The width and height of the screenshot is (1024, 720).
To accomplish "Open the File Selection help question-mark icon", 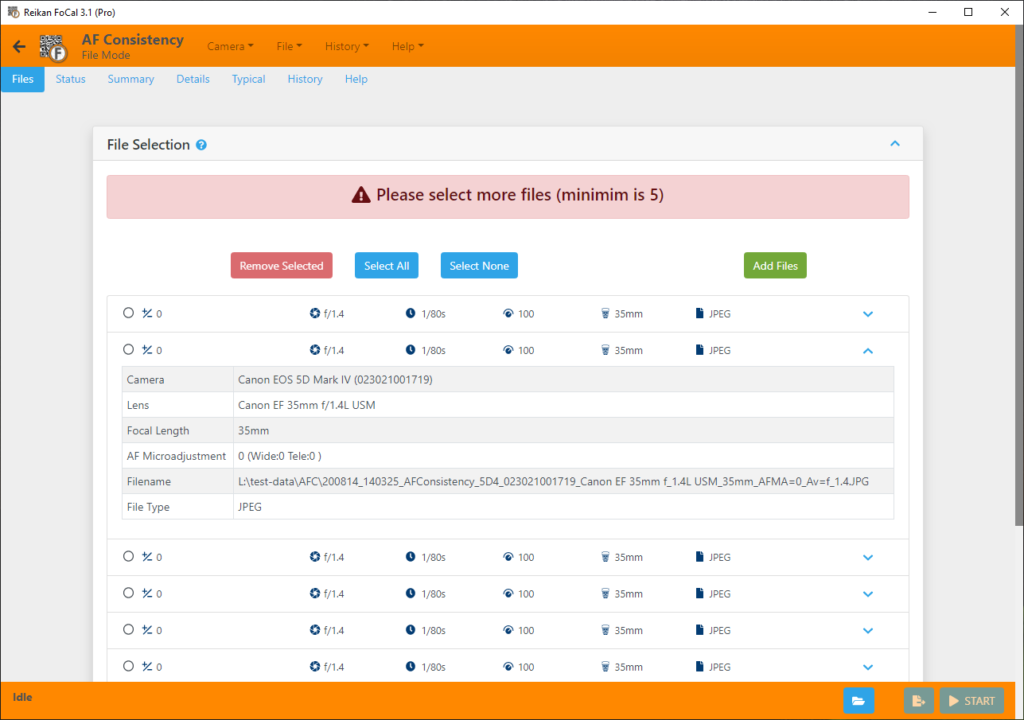I will tap(201, 145).
